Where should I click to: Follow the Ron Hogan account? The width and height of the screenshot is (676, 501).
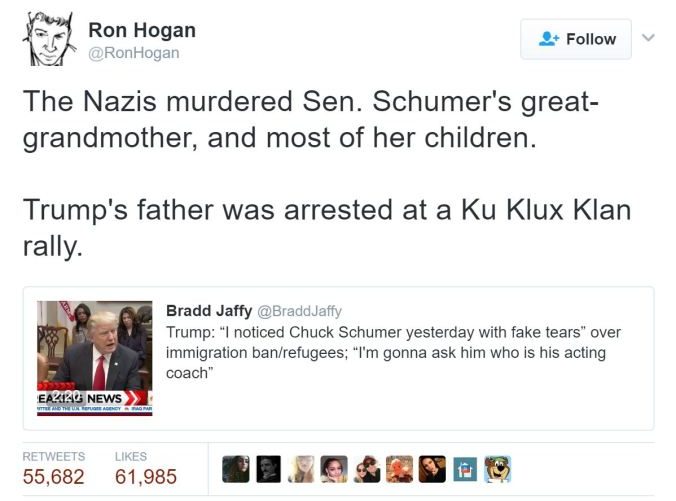coord(576,39)
